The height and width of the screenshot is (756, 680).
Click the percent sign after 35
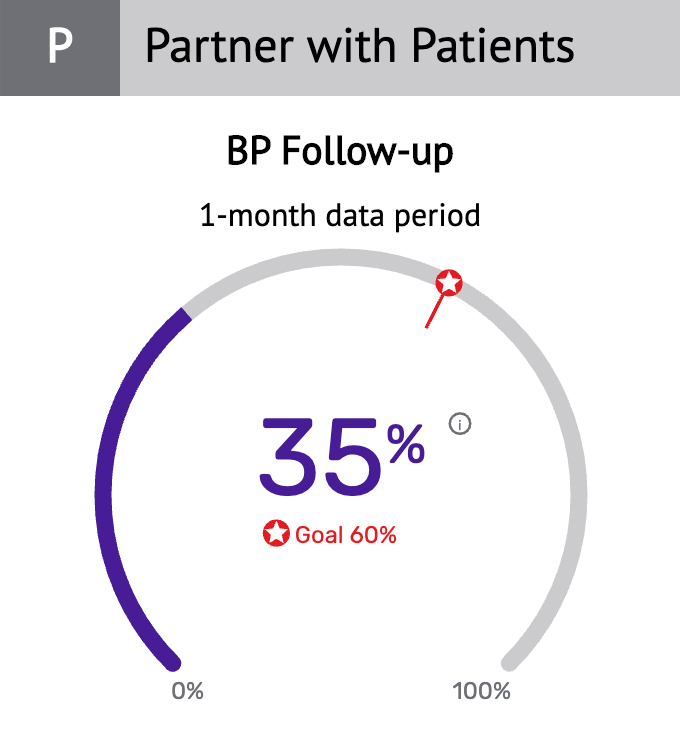(x=406, y=444)
